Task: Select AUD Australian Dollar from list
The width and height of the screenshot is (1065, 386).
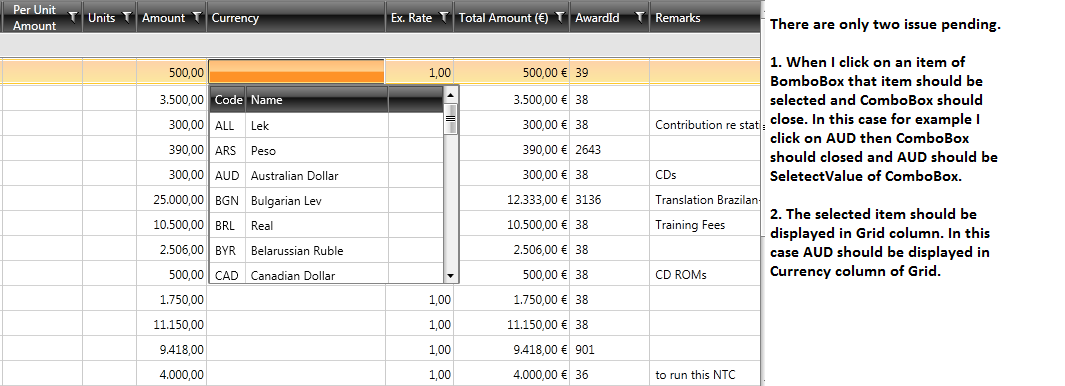Action: (326, 175)
